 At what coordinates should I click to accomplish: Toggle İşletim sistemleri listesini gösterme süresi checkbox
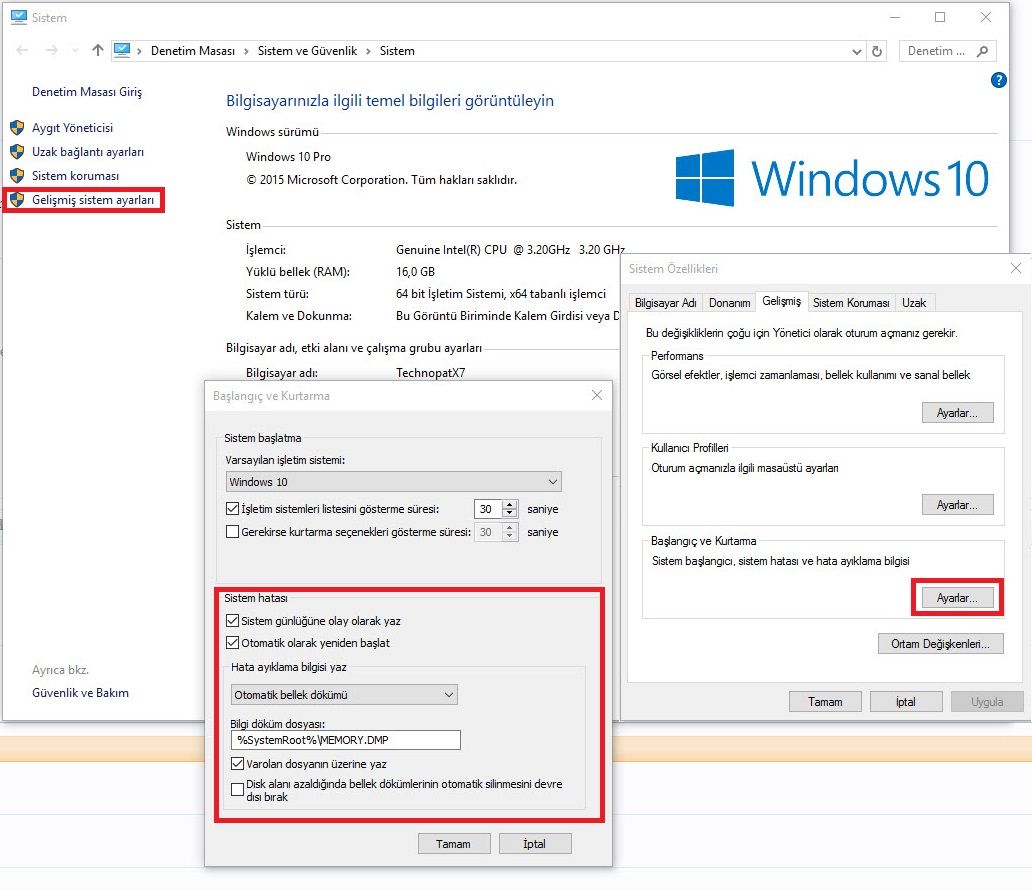232,509
